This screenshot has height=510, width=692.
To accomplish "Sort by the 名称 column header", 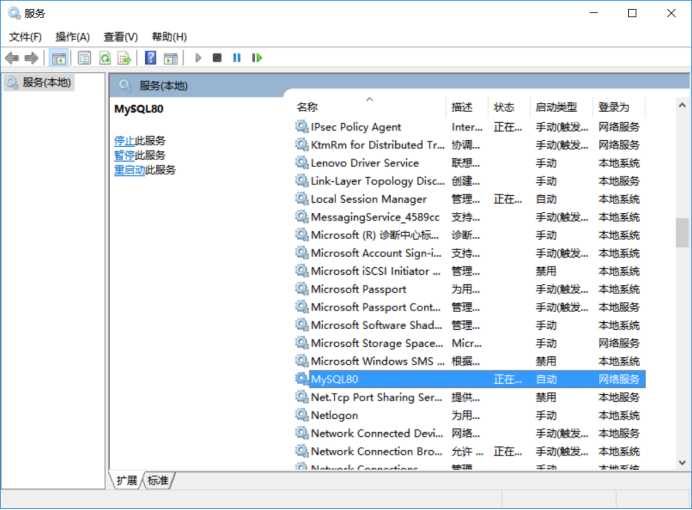I will 370,107.
